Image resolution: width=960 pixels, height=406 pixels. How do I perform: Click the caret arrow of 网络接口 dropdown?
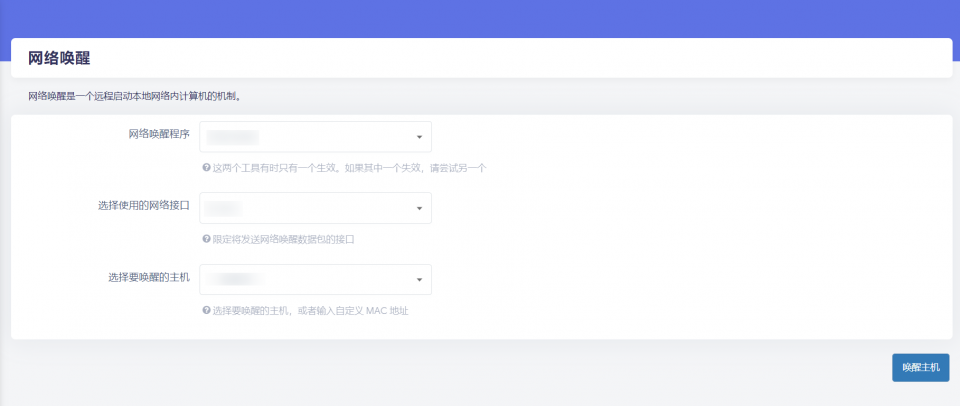click(x=419, y=209)
